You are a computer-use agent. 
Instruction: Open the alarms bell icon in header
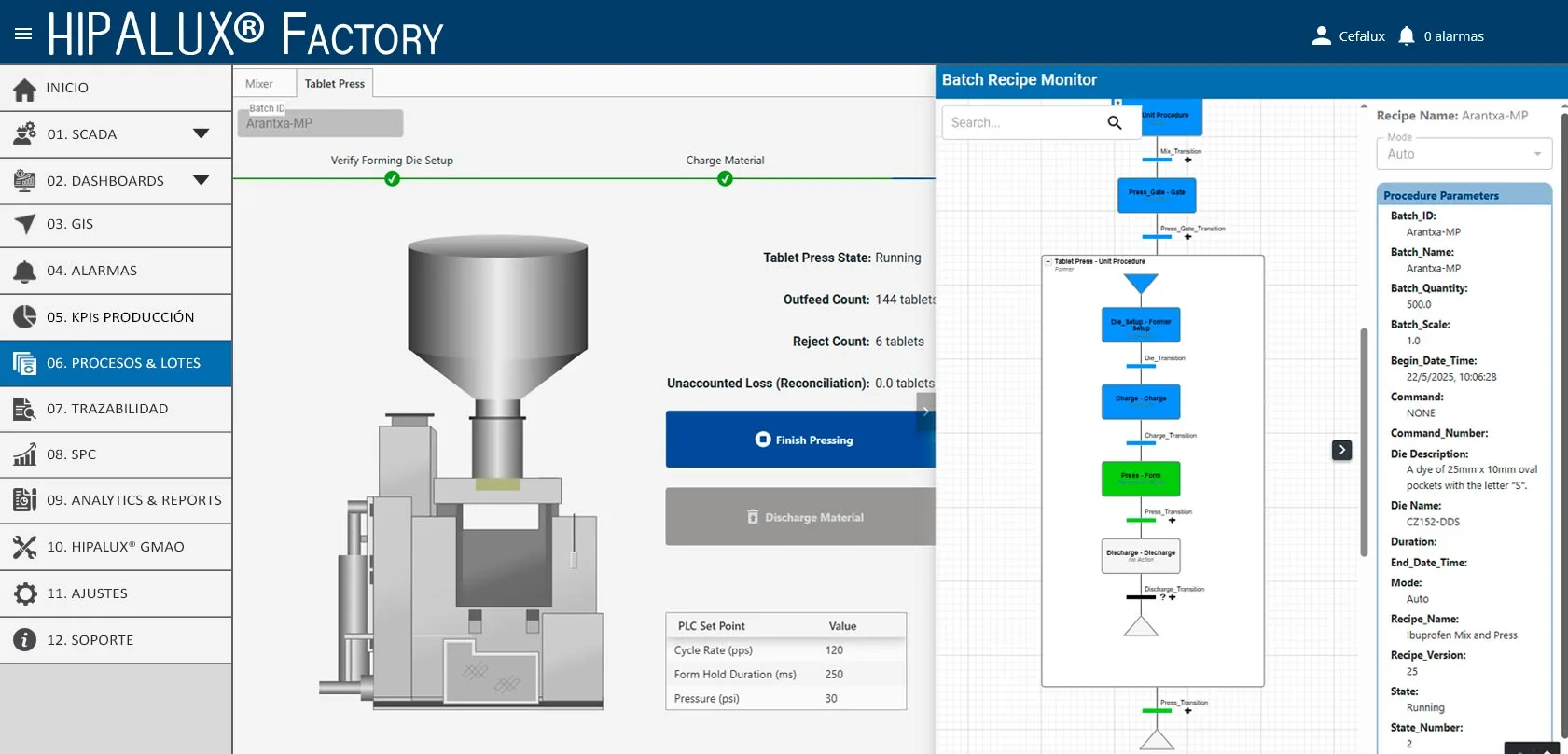1407,35
